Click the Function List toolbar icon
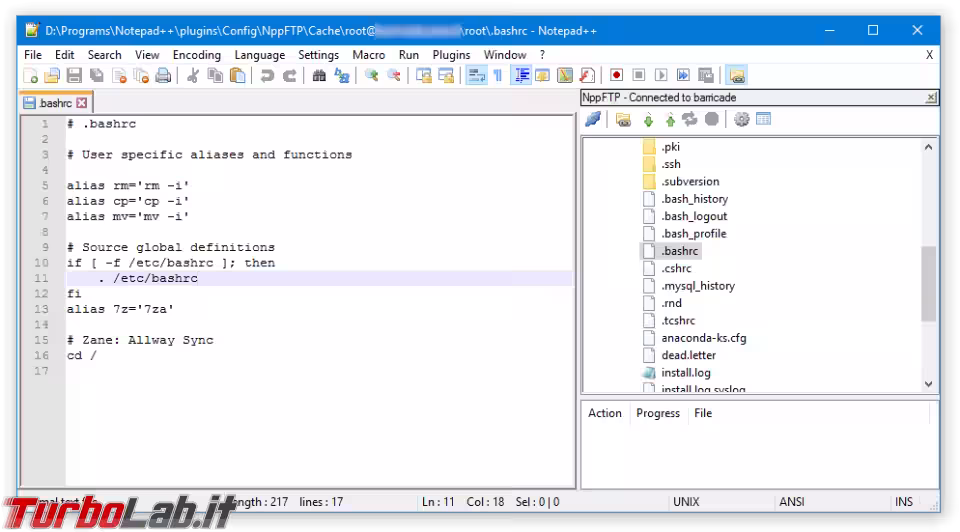 click(x=587, y=75)
